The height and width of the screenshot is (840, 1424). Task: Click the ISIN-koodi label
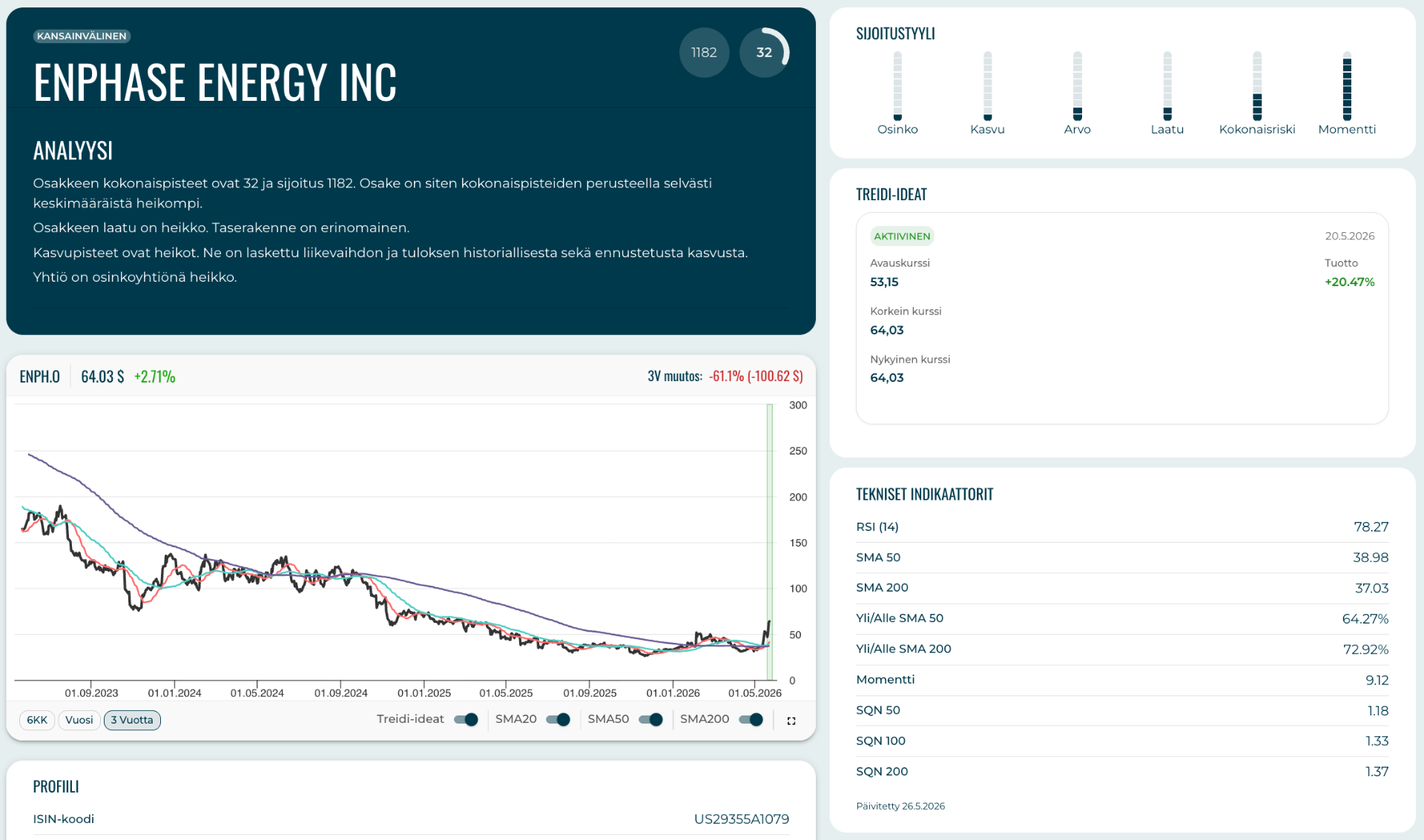coord(64,819)
